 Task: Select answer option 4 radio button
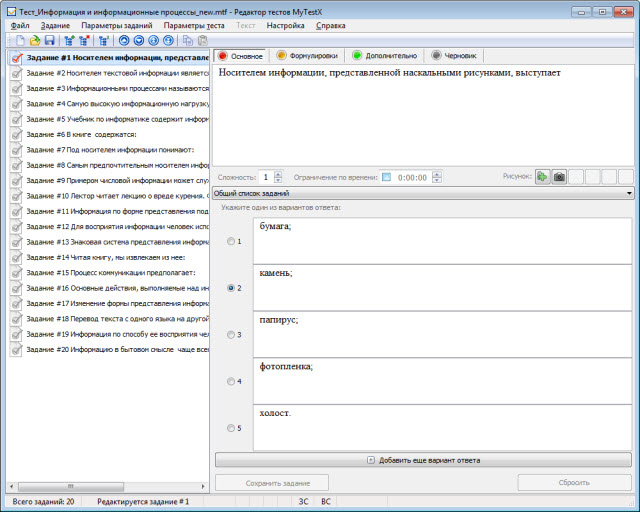232,381
